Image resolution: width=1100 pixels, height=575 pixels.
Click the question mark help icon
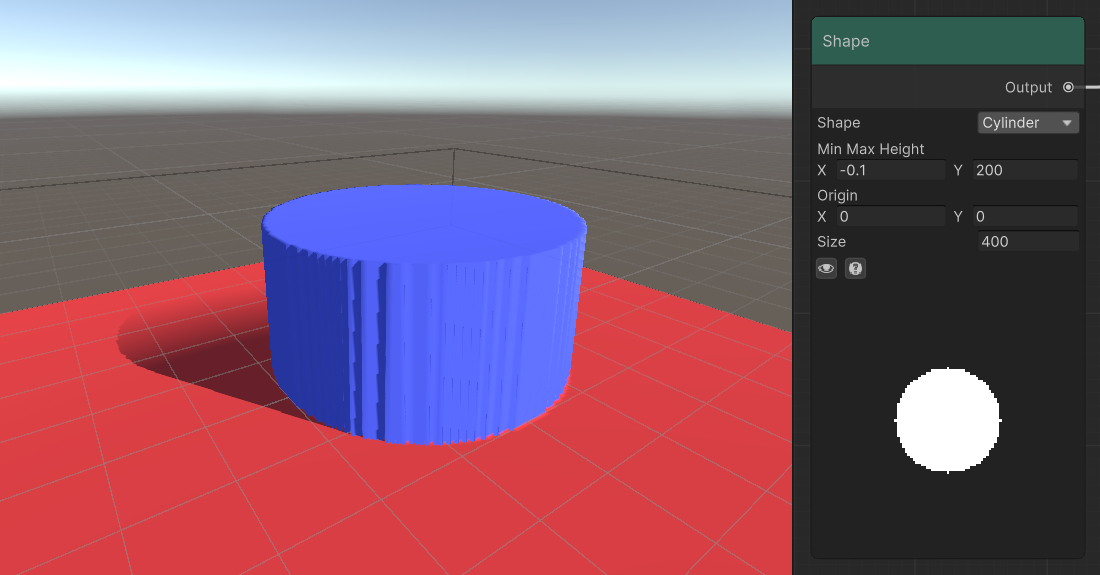click(x=855, y=268)
